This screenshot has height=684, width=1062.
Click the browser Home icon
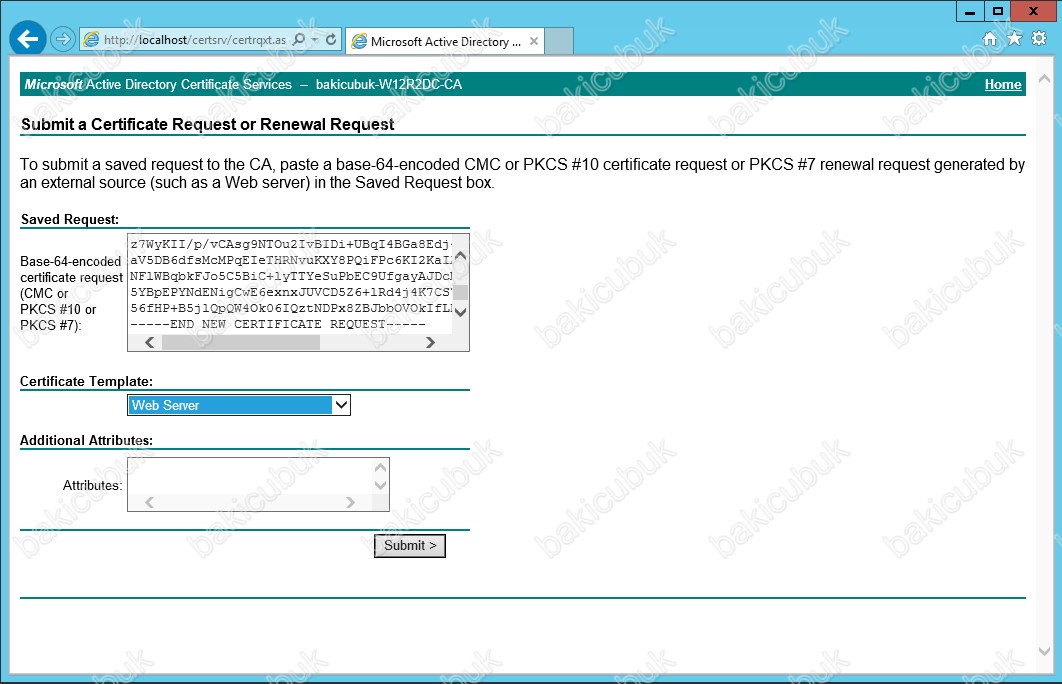990,39
